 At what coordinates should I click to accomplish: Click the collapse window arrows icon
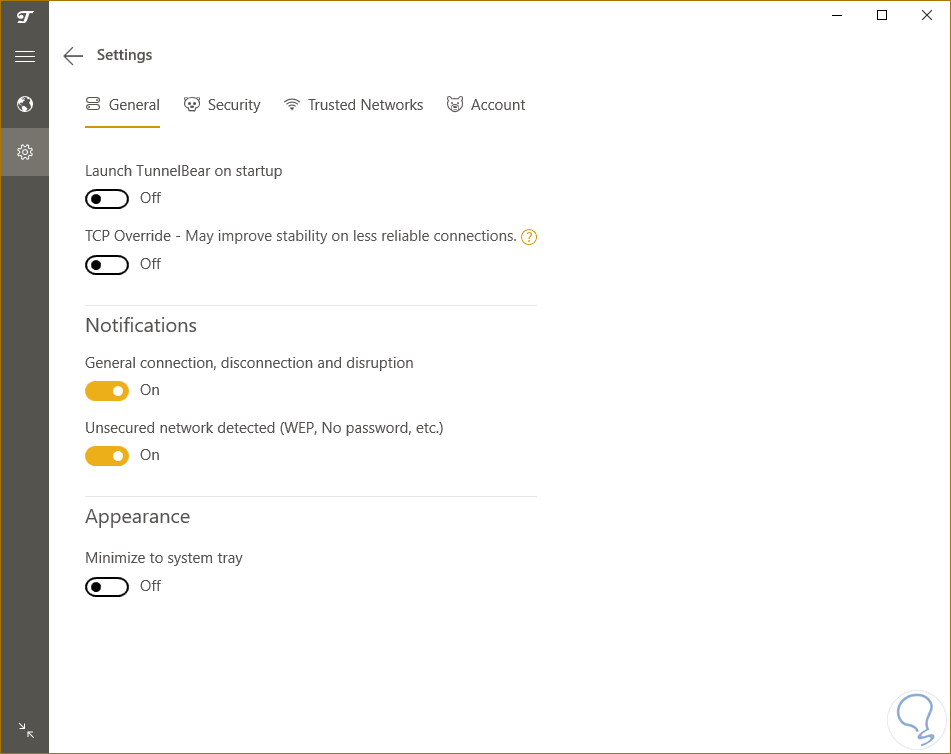click(26, 731)
